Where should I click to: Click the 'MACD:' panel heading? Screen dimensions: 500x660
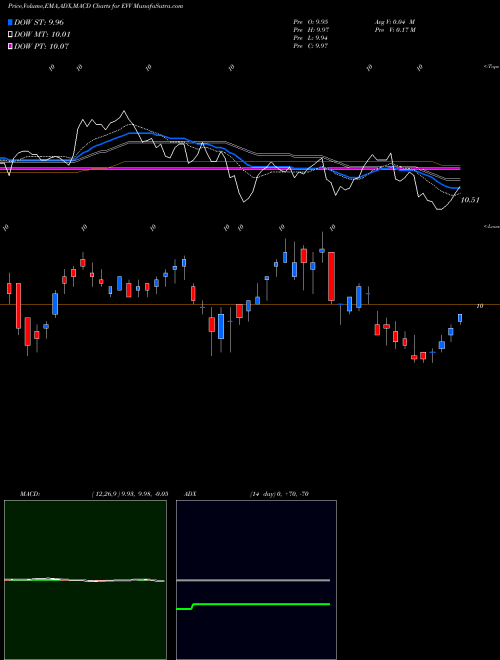click(x=30, y=494)
